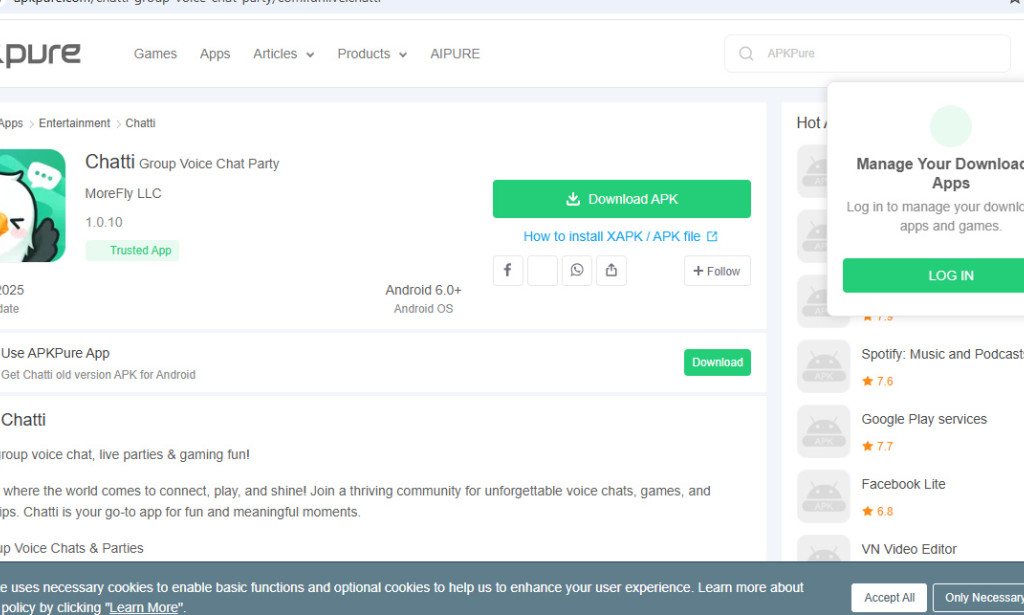Click the Trusted App badge
The height and width of the screenshot is (615, 1024).
[x=132, y=250]
